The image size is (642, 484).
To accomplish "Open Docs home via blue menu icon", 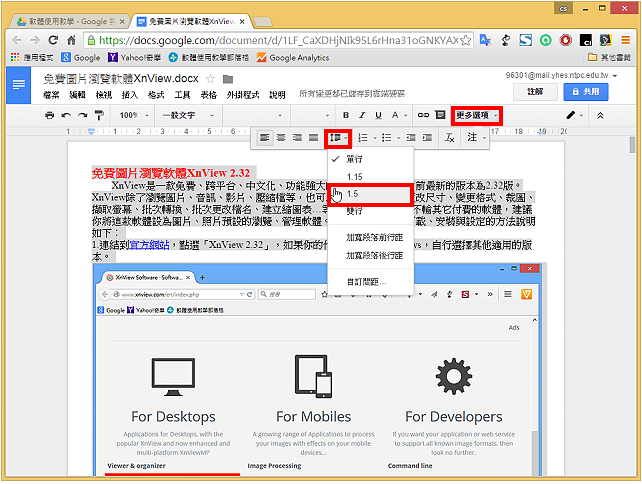I will coord(19,85).
